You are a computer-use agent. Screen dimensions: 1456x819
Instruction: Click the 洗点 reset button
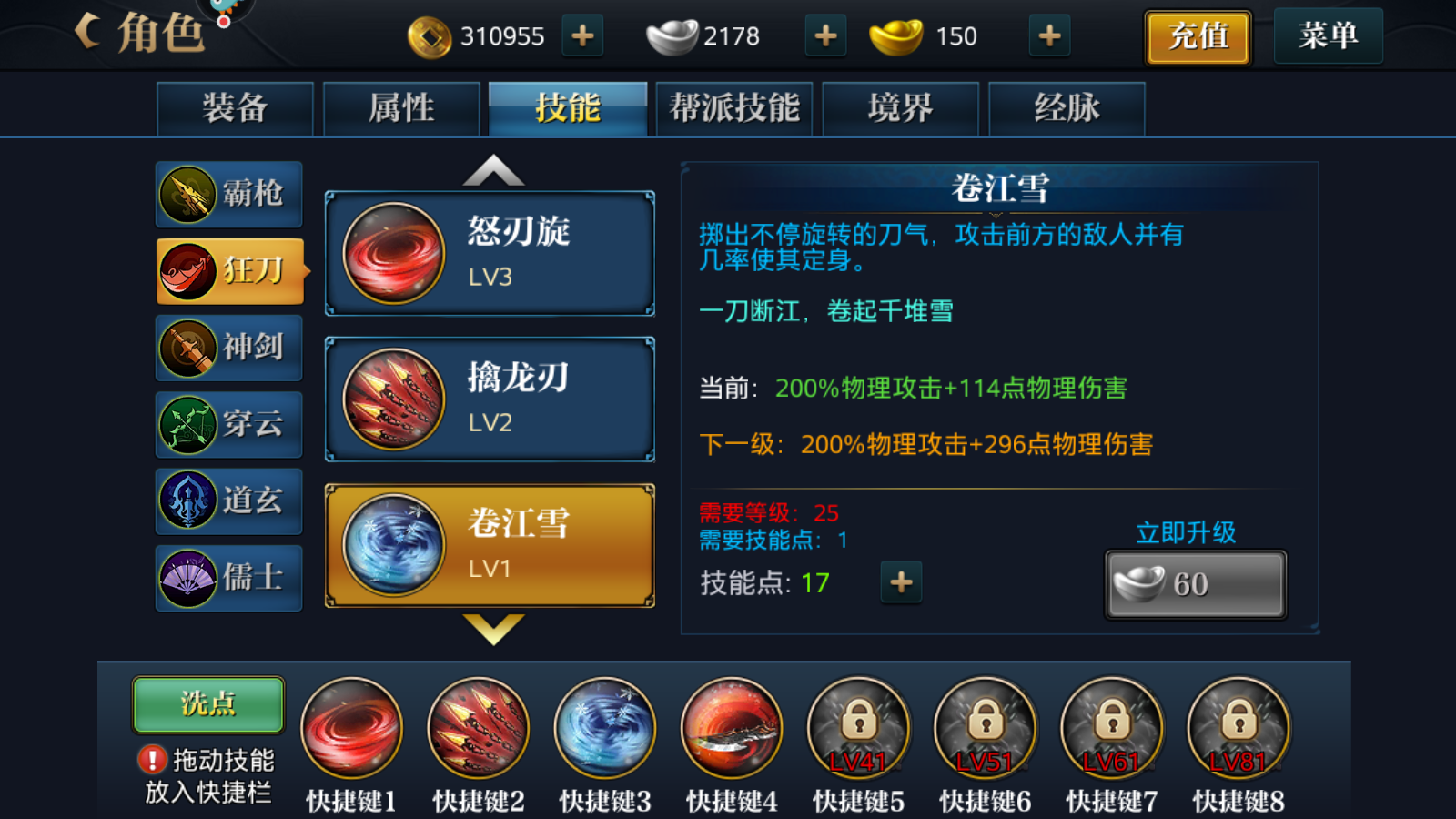tap(208, 704)
